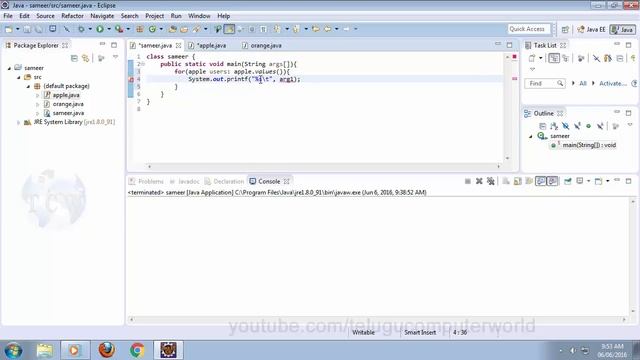Switch to *apple.java editor tab
This screenshot has width=640, height=360.
[211, 45]
